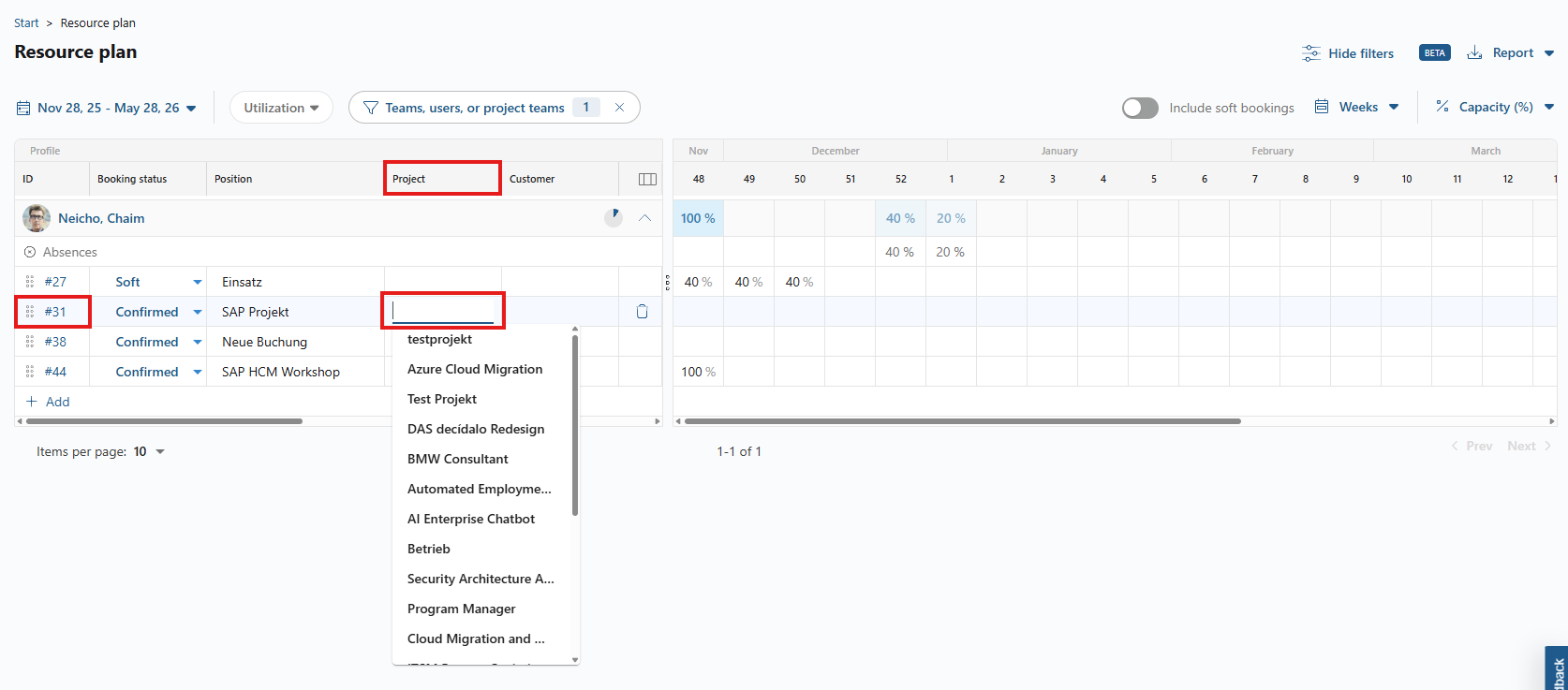The width and height of the screenshot is (1568, 690).
Task: Open booking status dropdown for #38
Action: (x=198, y=342)
